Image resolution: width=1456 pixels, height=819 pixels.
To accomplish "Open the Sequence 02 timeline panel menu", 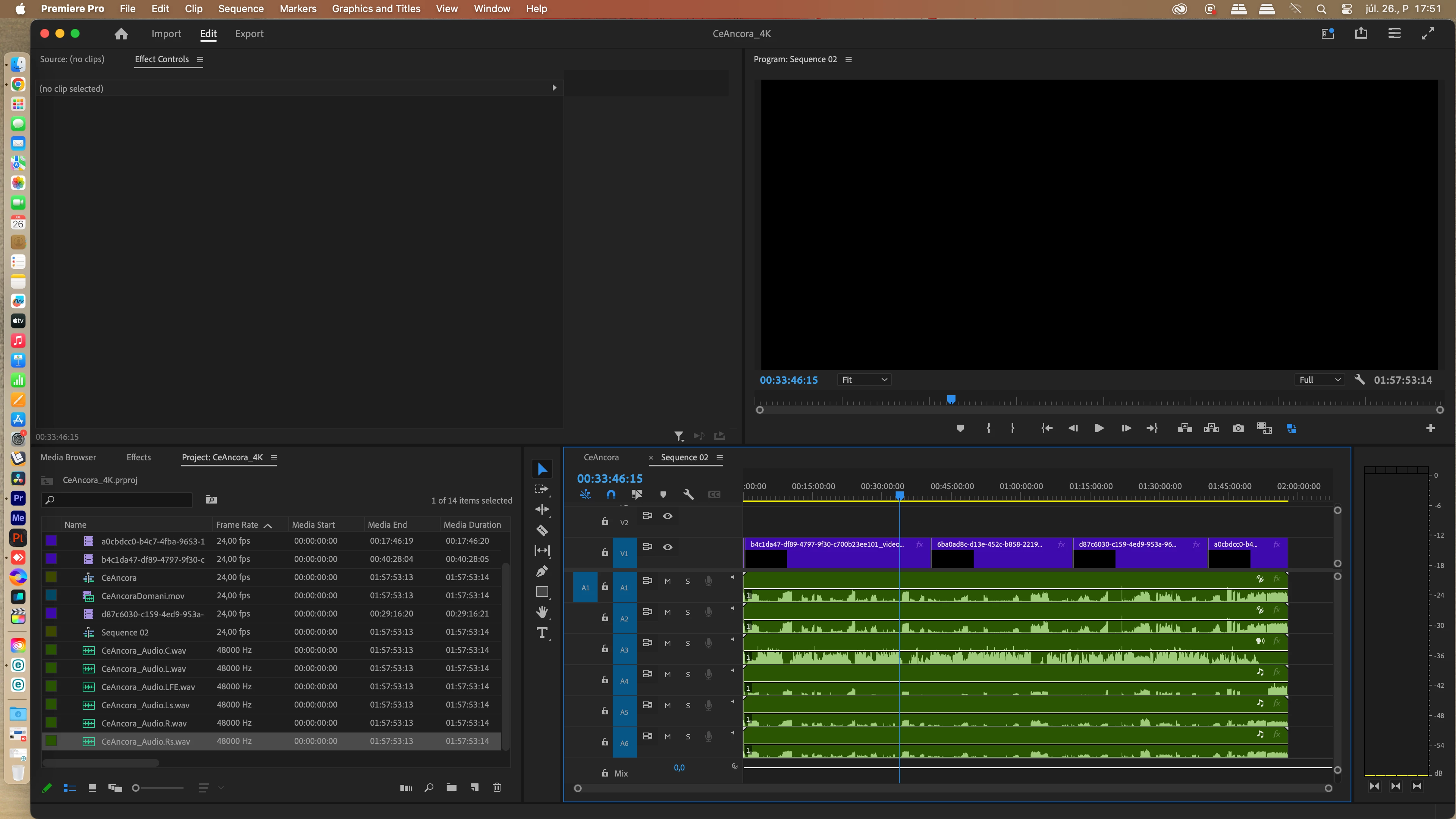I will pyautogui.click(x=720, y=457).
